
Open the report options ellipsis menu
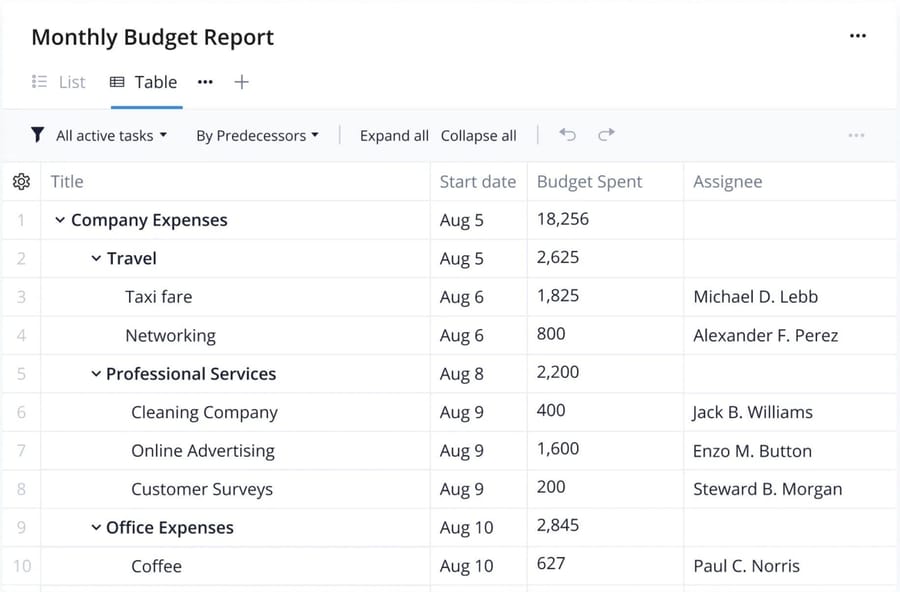pos(858,35)
